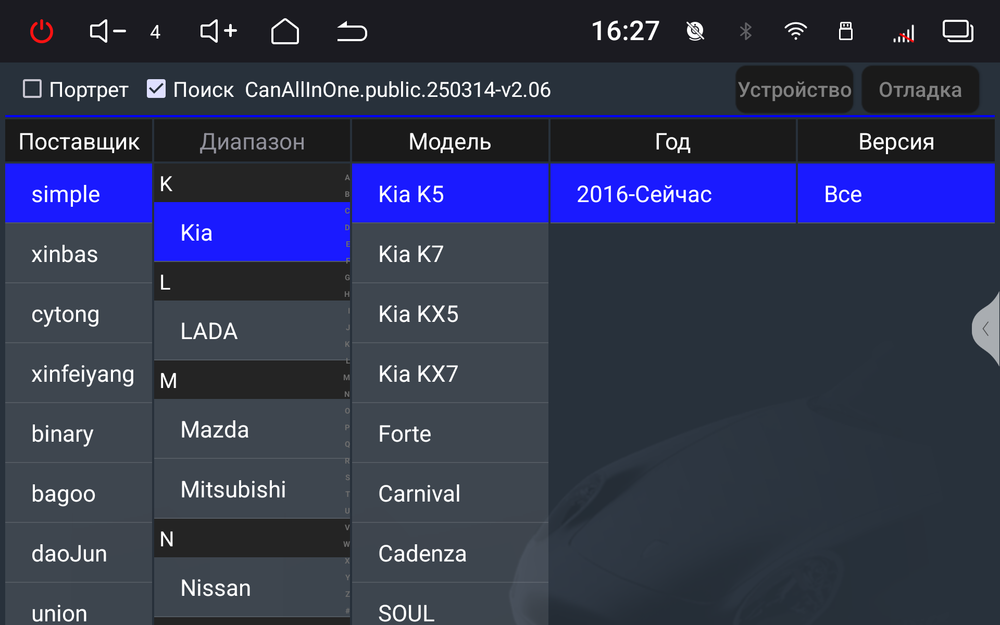Select the xinbas supplier entry
The width and height of the screenshot is (1000, 625).
click(x=78, y=253)
